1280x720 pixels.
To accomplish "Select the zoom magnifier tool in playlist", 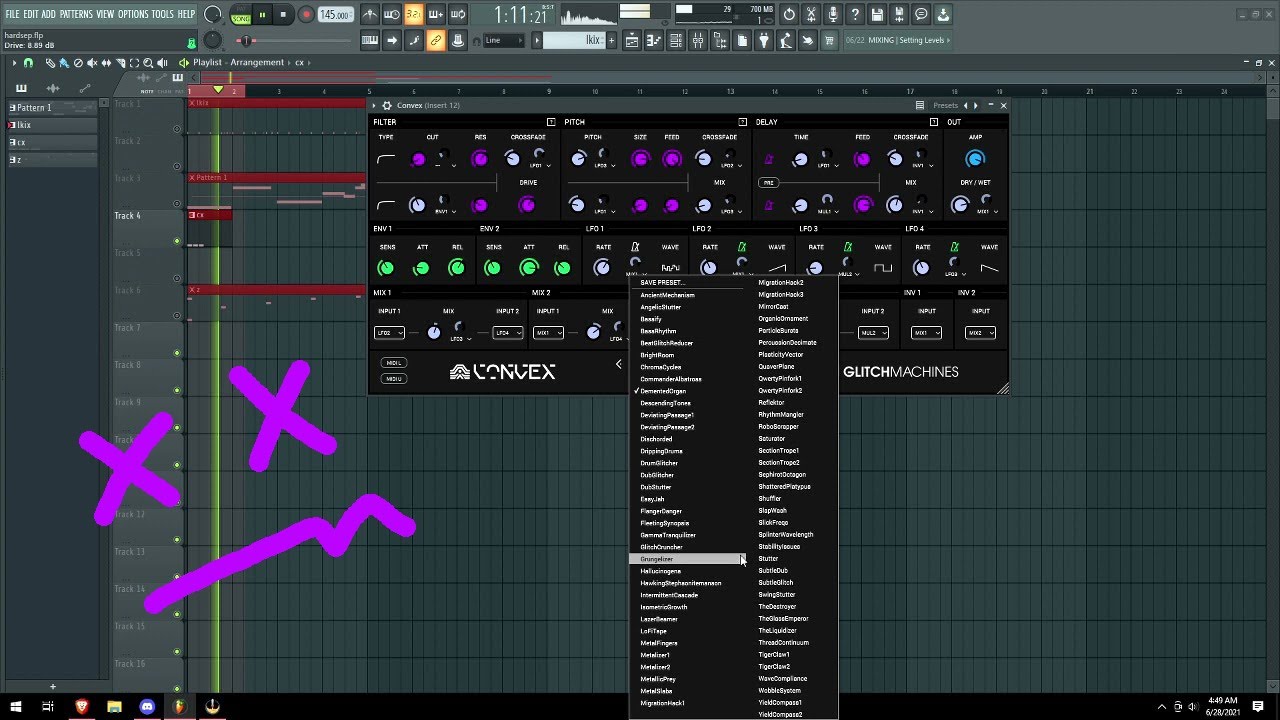I will click(x=148, y=63).
